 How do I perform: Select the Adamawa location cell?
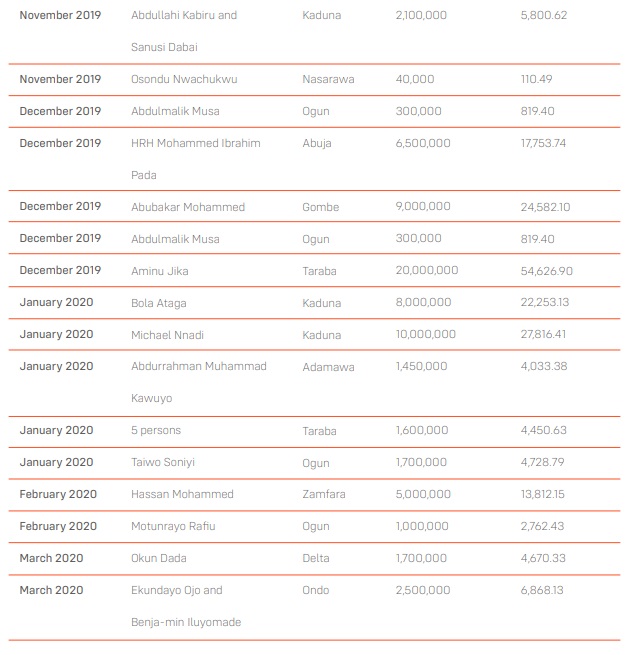tap(328, 367)
